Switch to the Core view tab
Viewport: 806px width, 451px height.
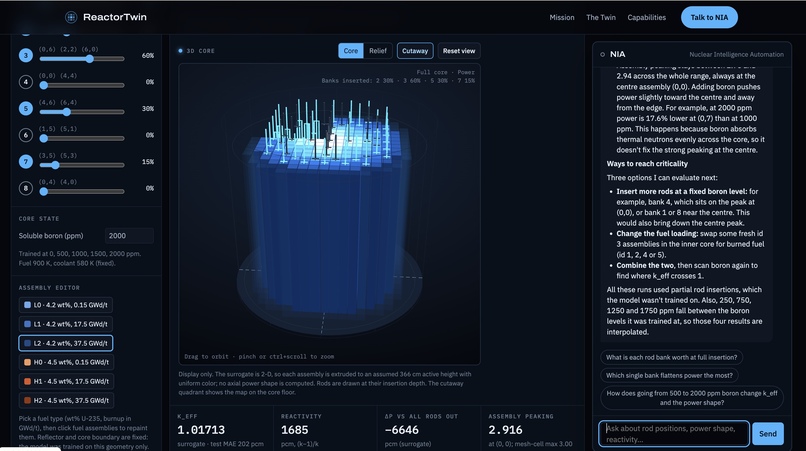click(351, 51)
